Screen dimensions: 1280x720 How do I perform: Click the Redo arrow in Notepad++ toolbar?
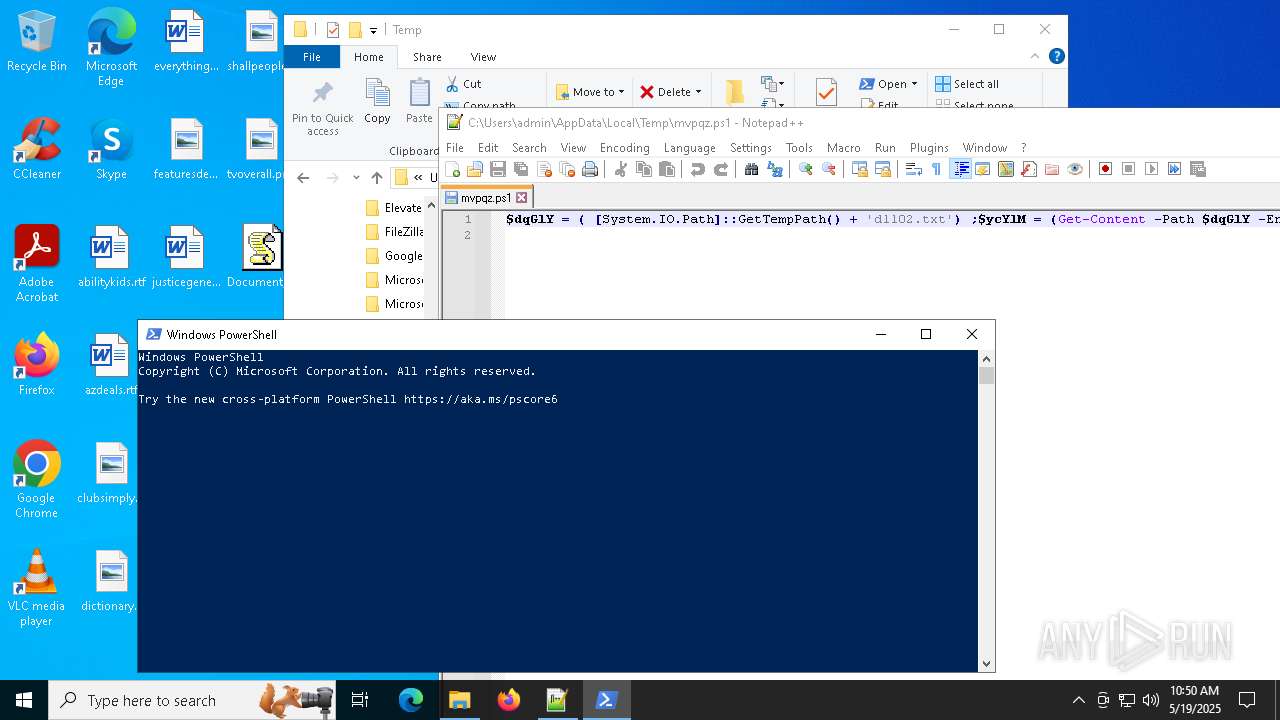click(721, 169)
